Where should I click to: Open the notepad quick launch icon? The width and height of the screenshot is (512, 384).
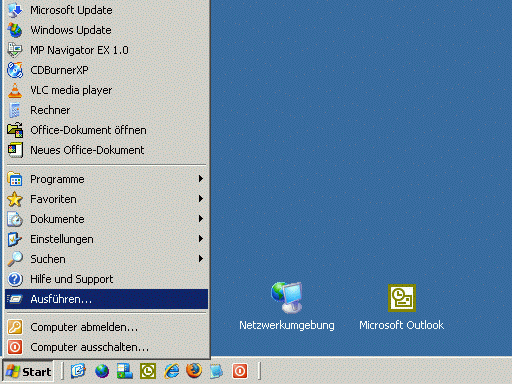point(216,371)
